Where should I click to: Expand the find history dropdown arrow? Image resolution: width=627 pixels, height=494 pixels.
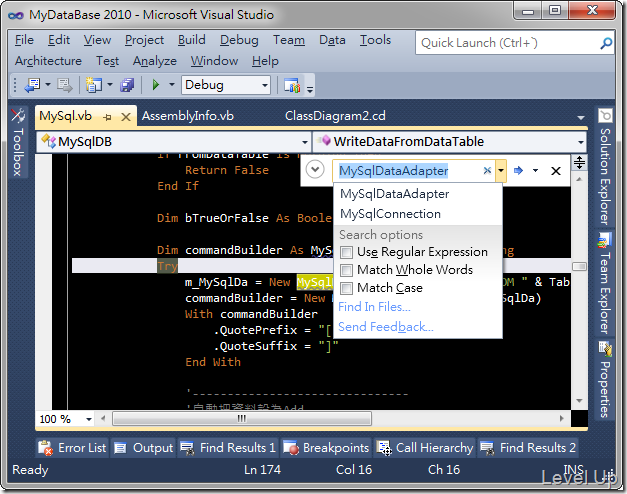pyautogui.click(x=501, y=171)
